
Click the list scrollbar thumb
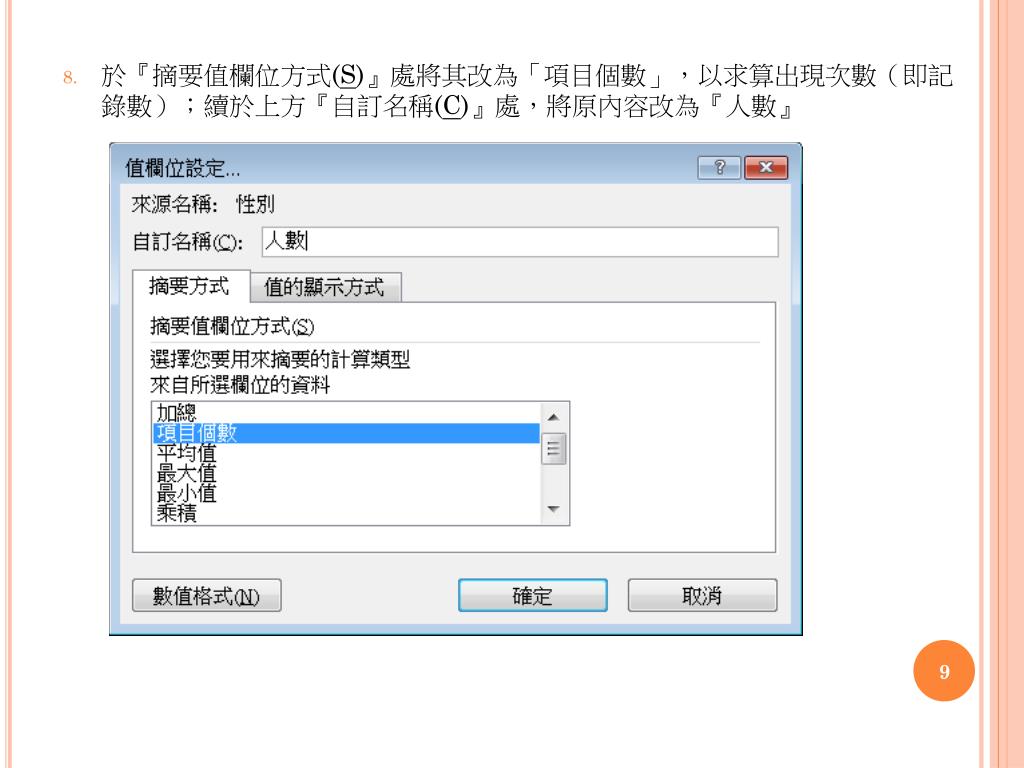tap(554, 448)
